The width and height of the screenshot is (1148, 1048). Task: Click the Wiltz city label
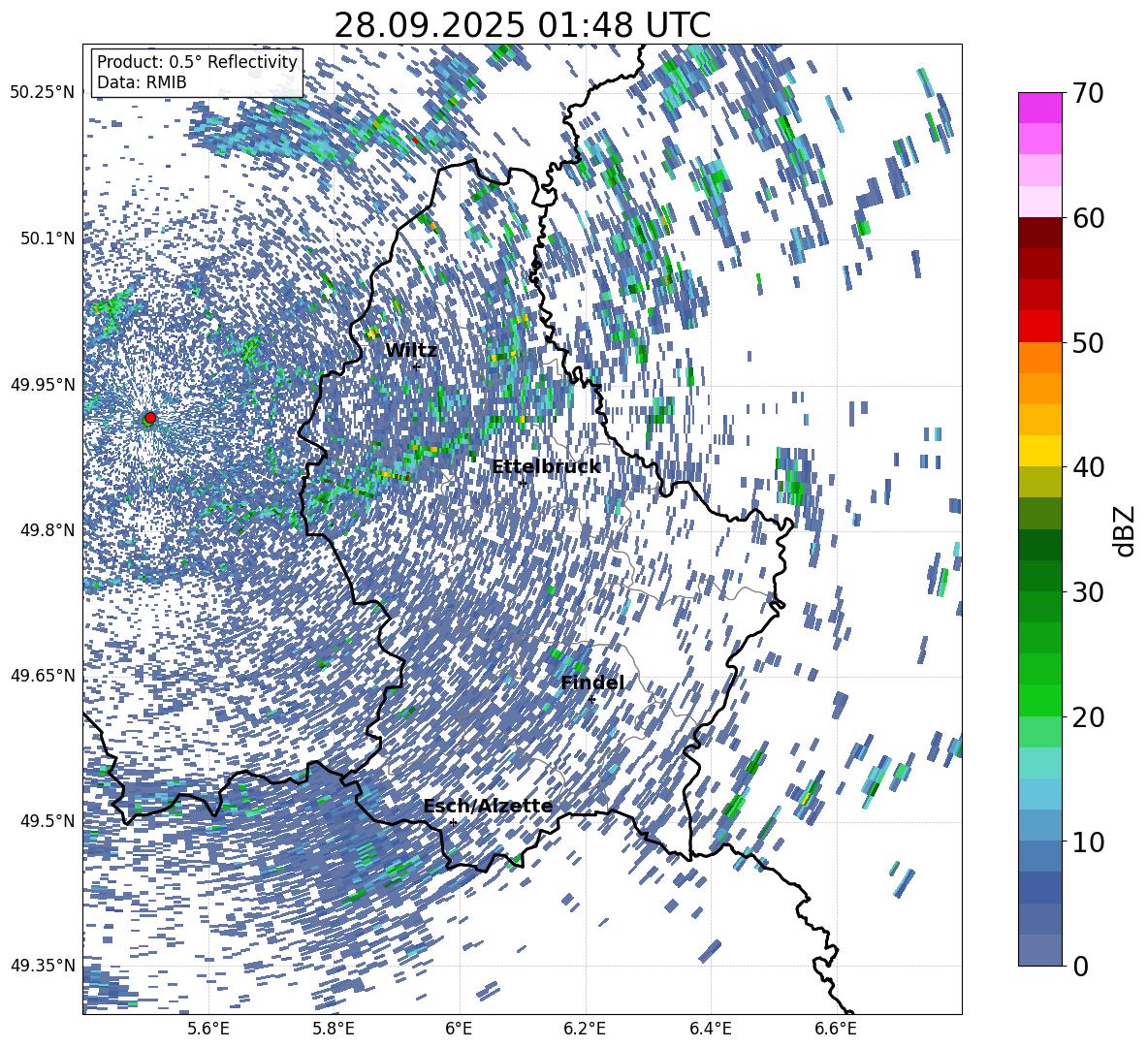tap(411, 350)
